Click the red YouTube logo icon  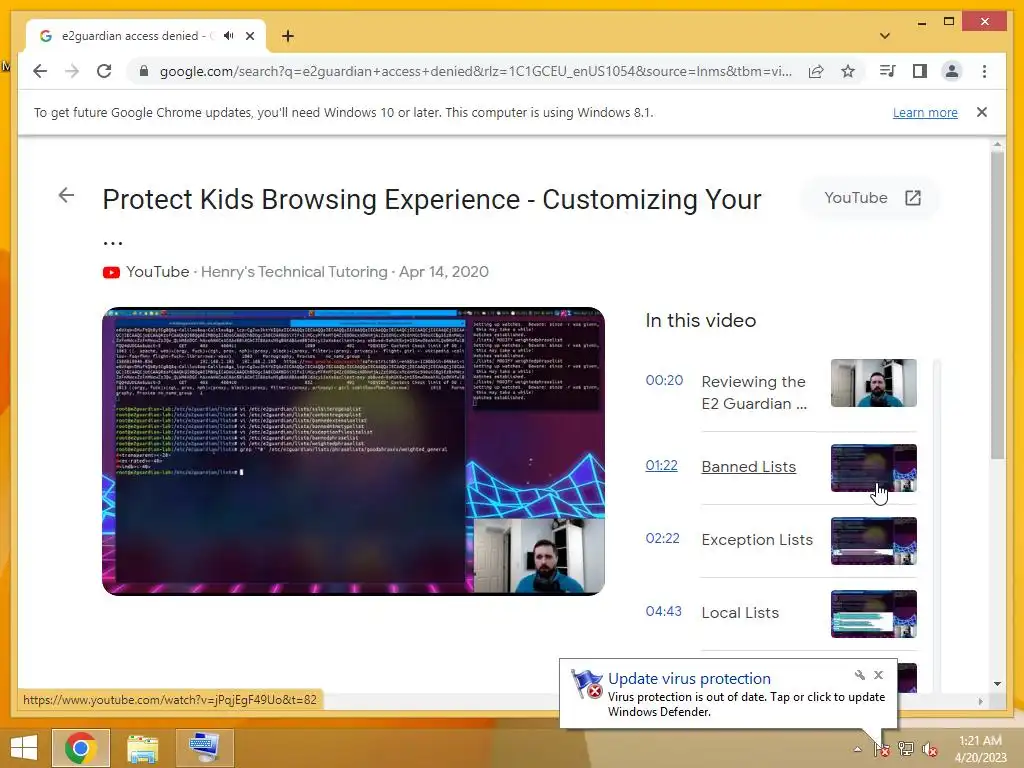(111, 272)
